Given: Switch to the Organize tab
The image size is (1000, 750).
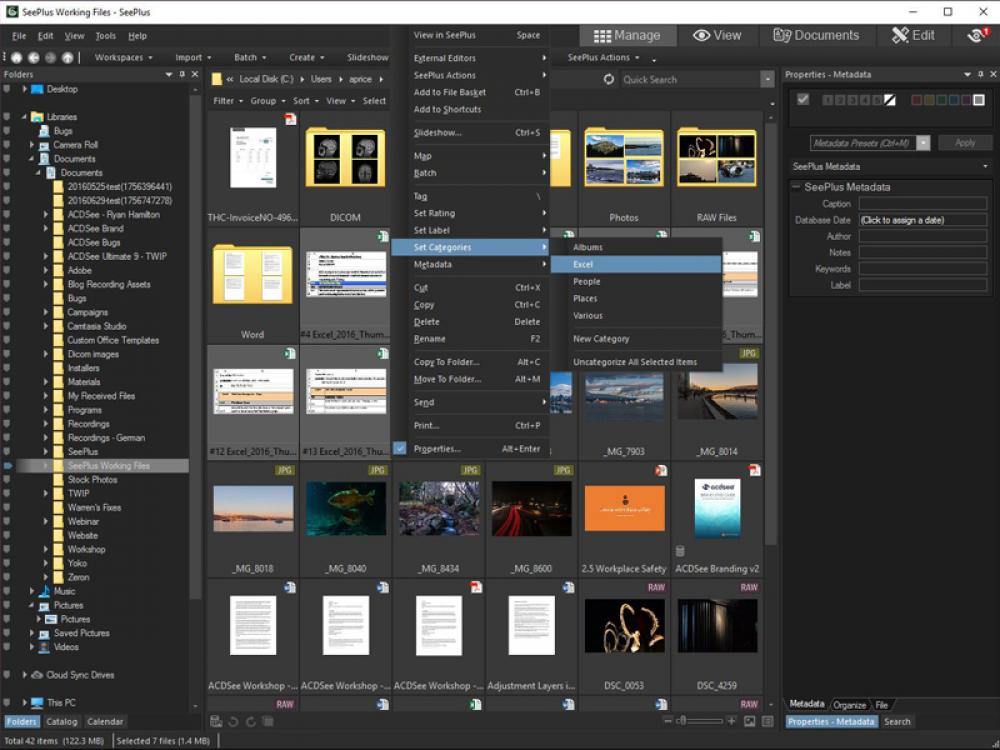Looking at the screenshot, I should [848, 705].
